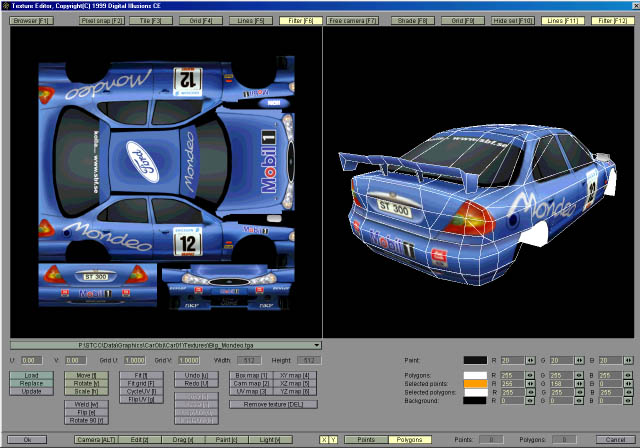Click the Paint R value arrow stepper

click(530, 360)
